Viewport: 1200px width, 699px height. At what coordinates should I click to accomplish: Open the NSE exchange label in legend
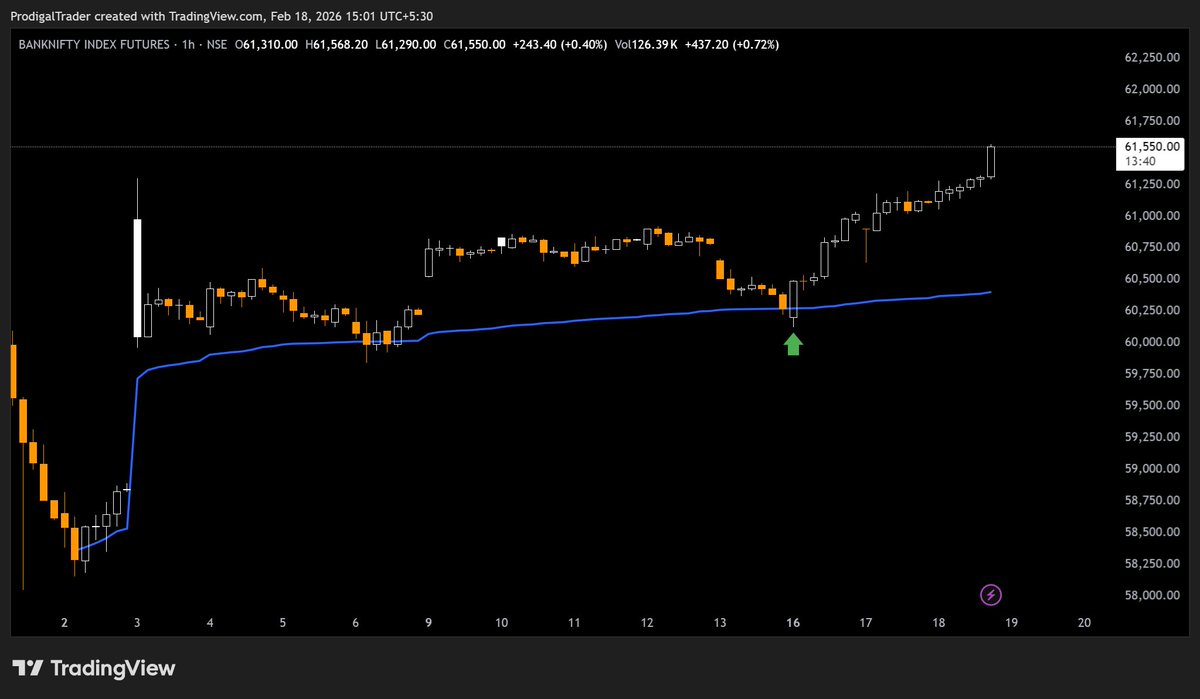point(220,44)
